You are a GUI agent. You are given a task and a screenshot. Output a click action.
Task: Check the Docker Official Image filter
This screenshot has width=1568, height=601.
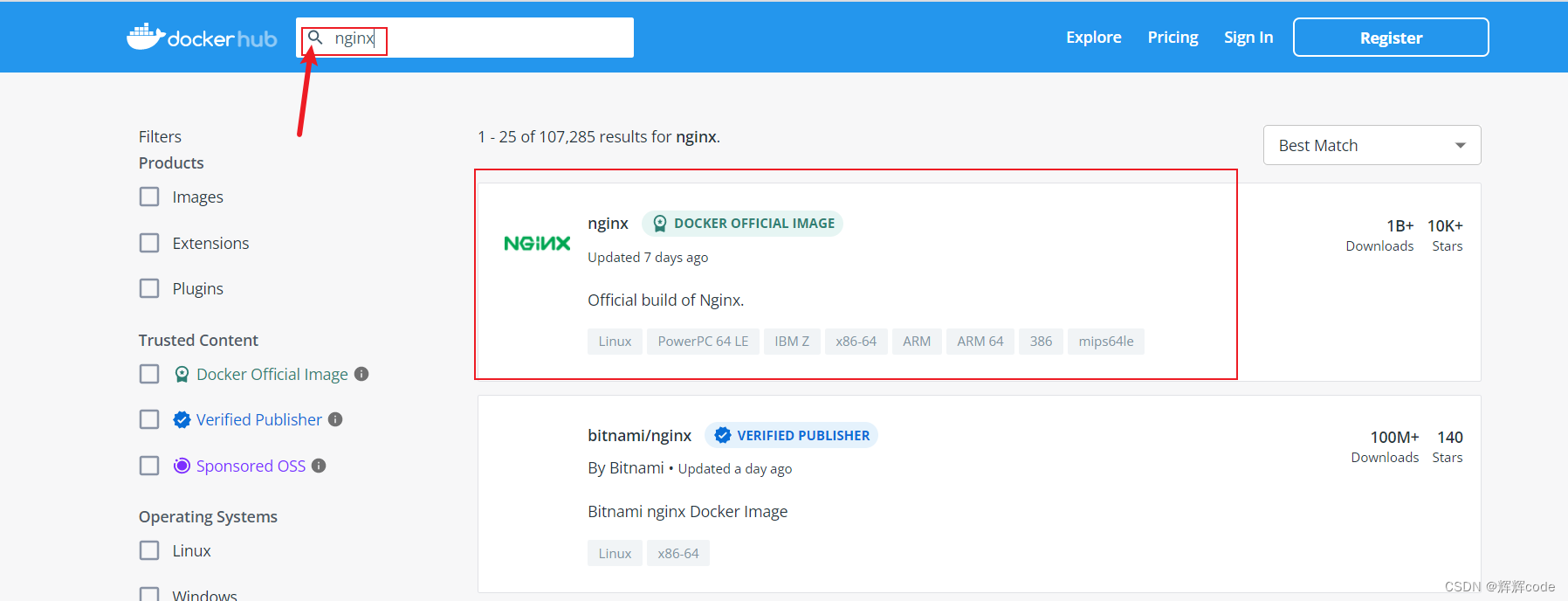coord(149,374)
